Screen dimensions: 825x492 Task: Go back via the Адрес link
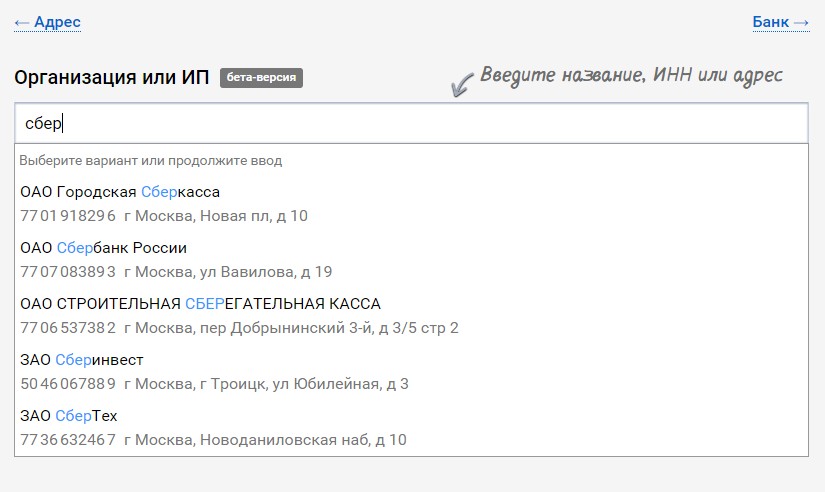tap(47, 22)
